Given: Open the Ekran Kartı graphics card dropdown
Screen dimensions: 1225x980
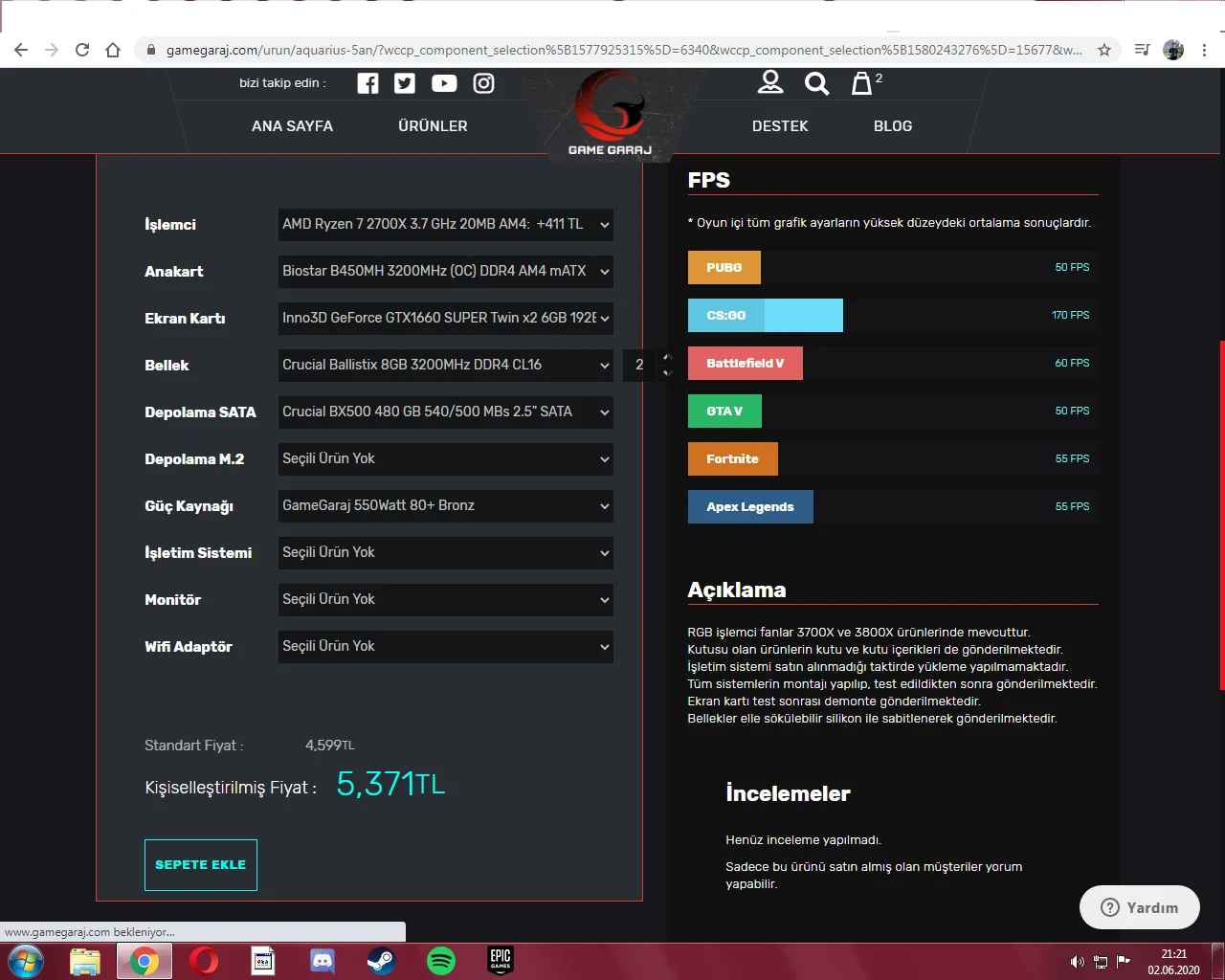Looking at the screenshot, I should (446, 318).
